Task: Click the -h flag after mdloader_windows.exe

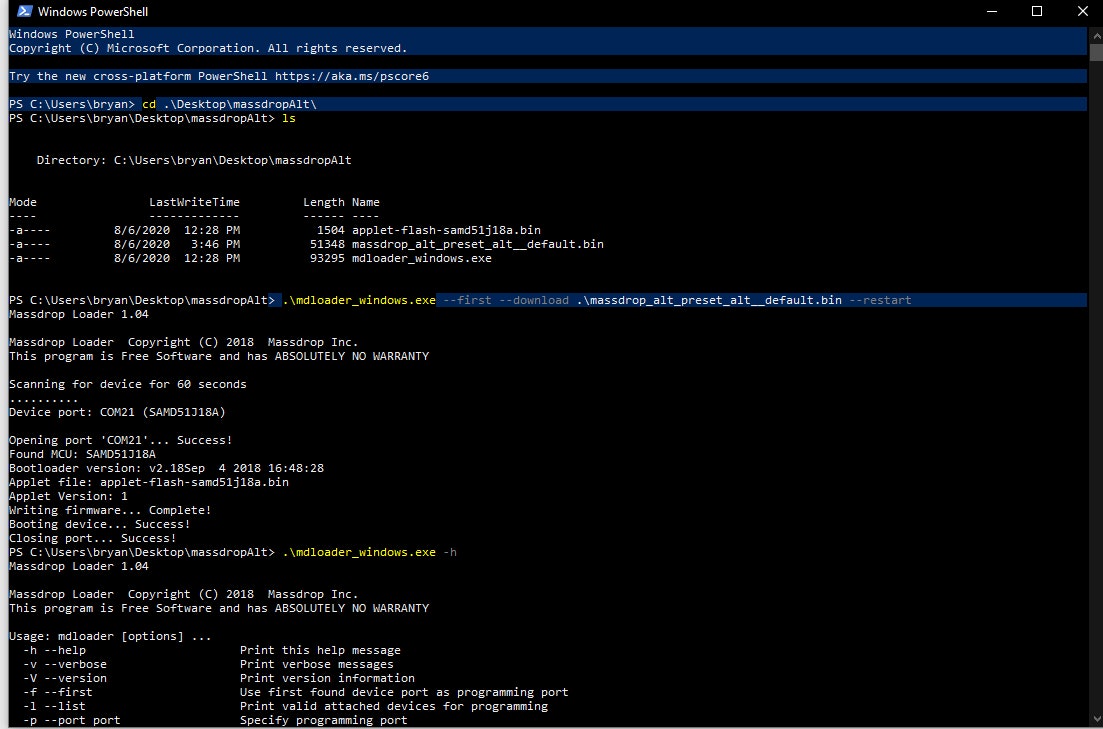Action: pyautogui.click(x=449, y=552)
